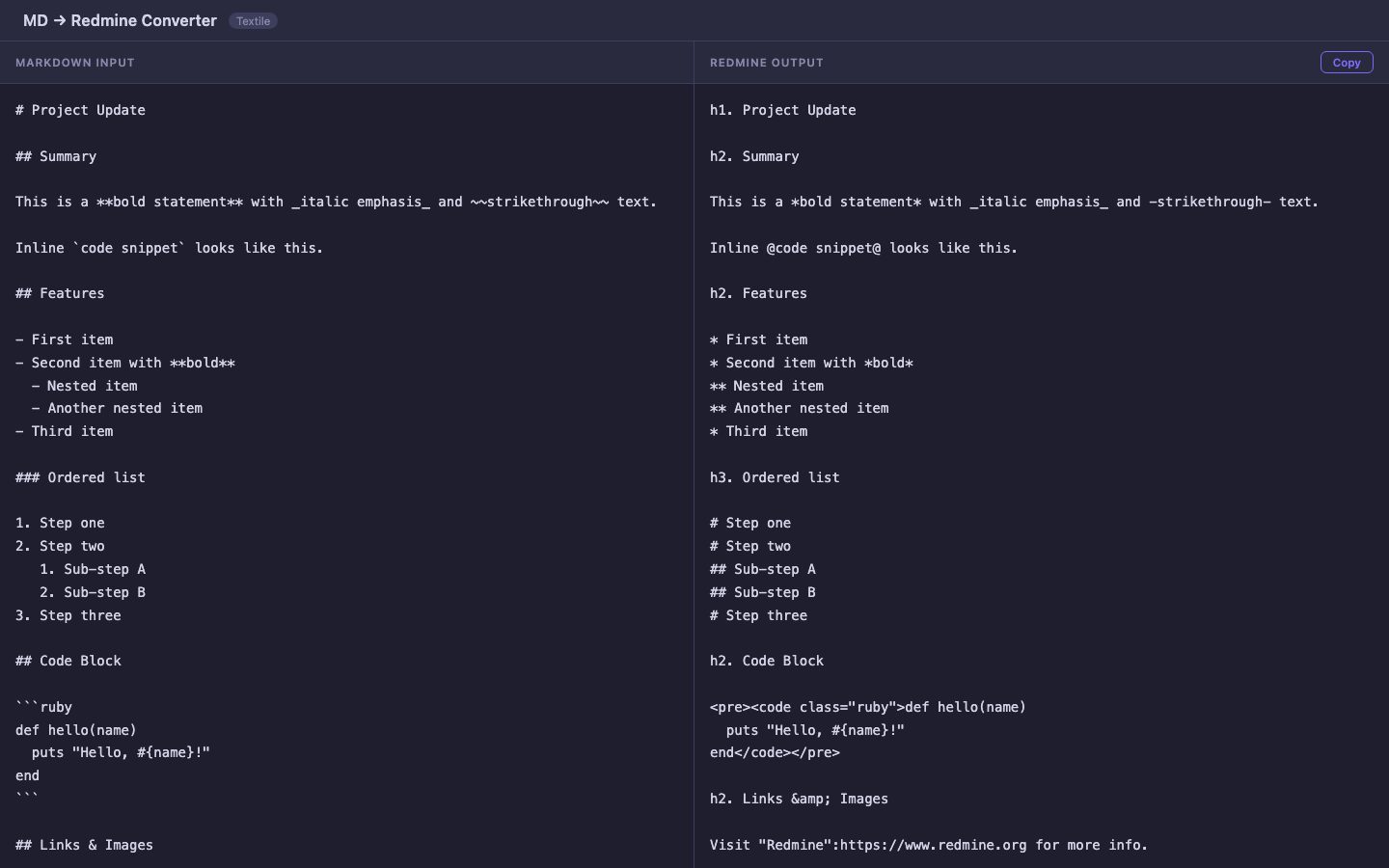Click the "### Ordered list" markdown heading
Viewport: 1389px width, 868px height.
tap(81, 477)
